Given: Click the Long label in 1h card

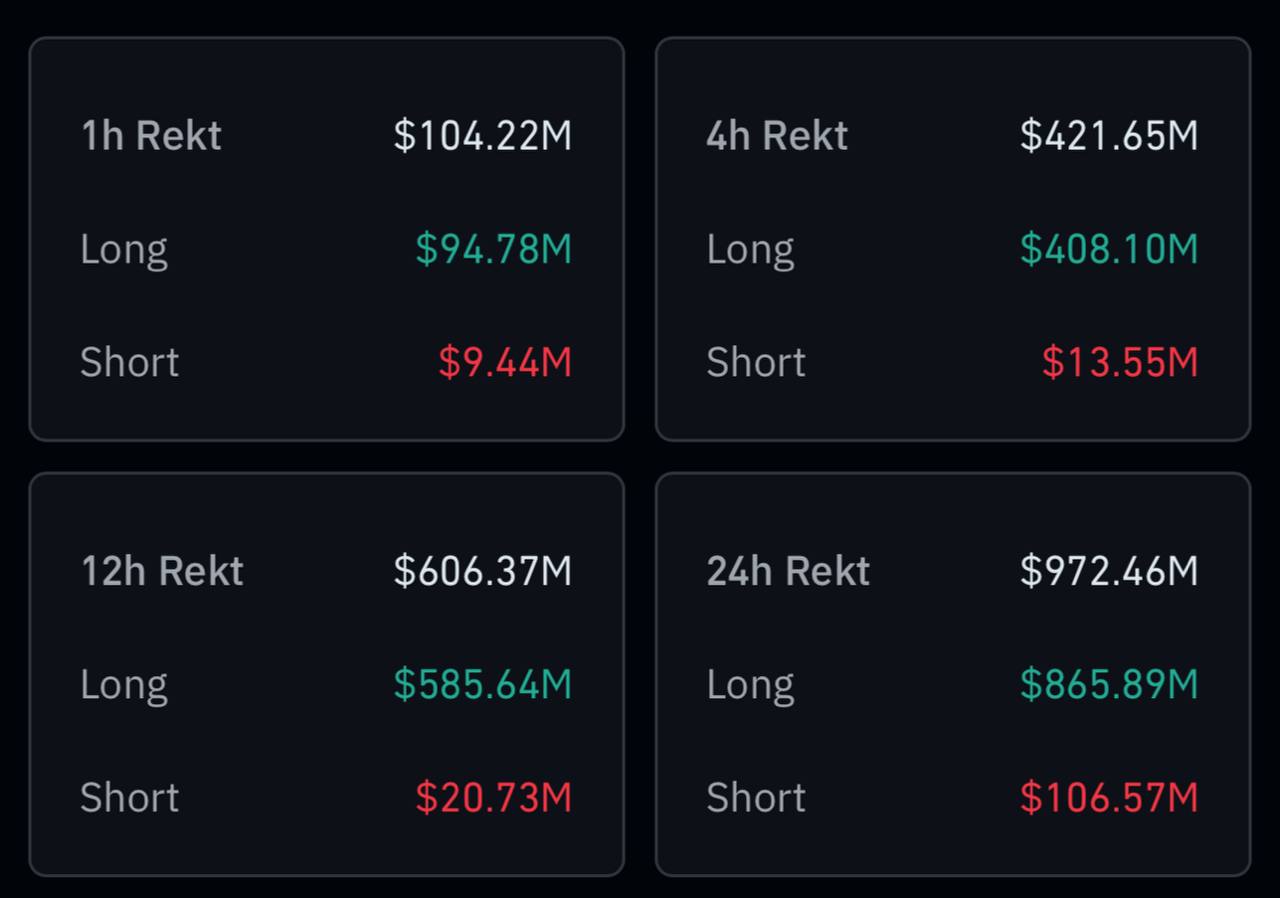Looking at the screenshot, I should click(124, 249).
